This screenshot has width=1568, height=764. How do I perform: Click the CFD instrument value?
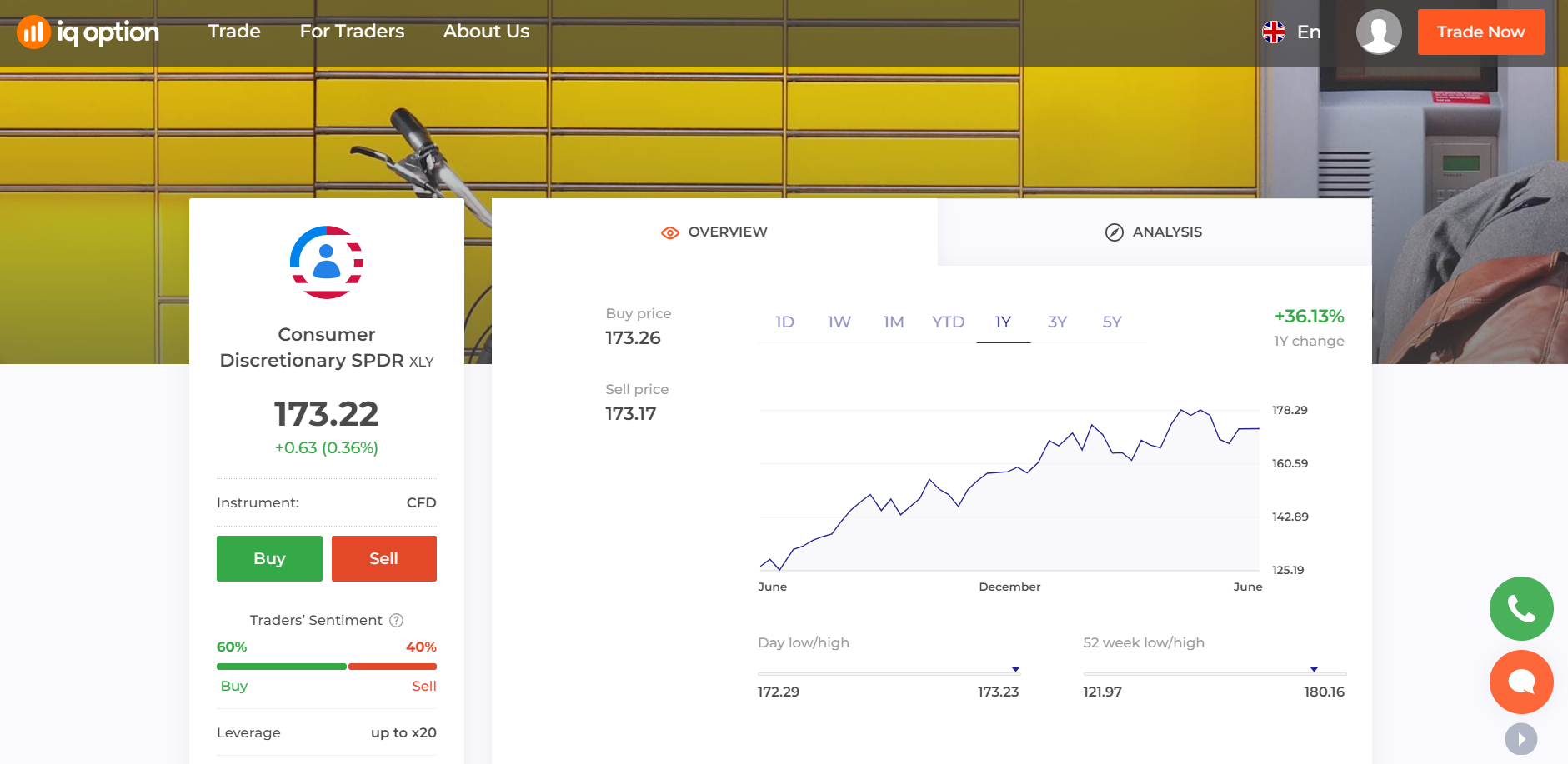point(422,502)
